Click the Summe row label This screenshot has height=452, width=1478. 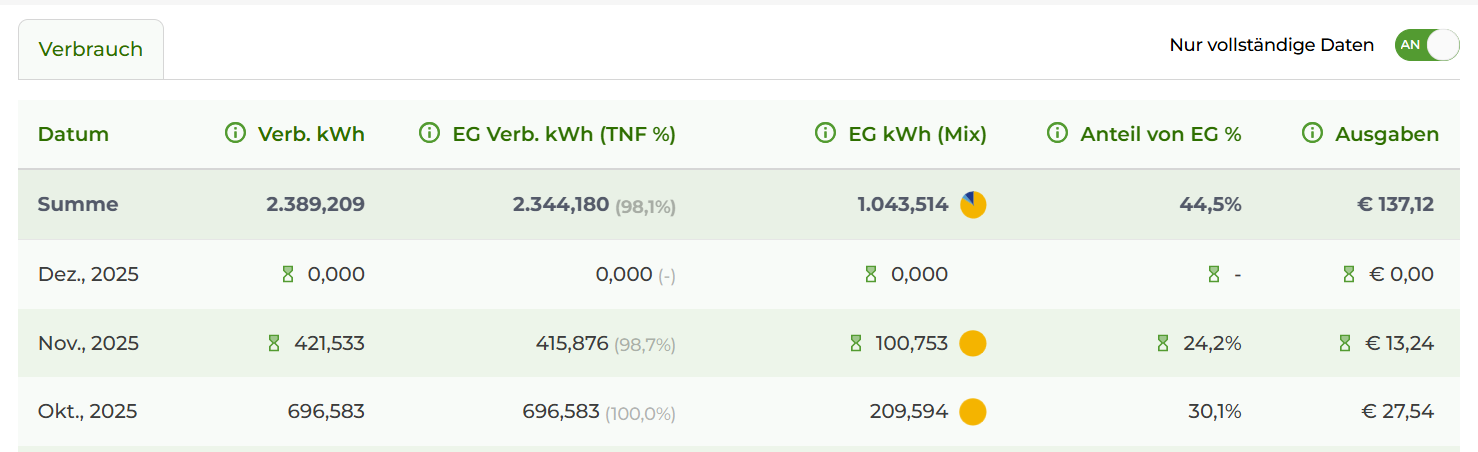(x=78, y=205)
